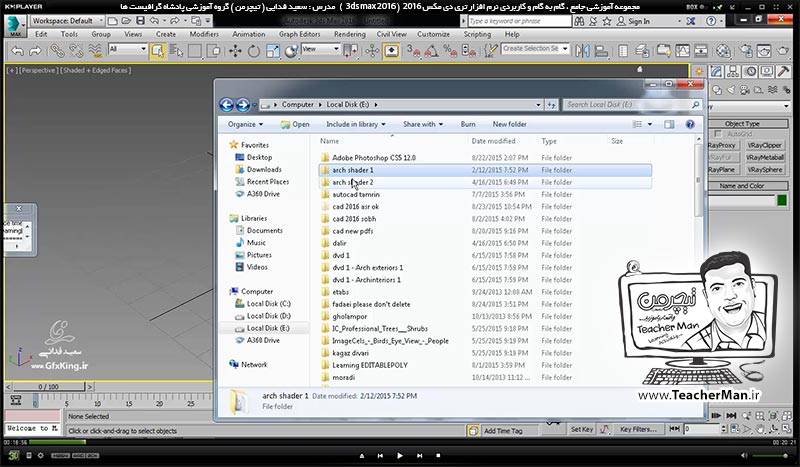Open the Modify panel tab icon
800x467 pixels.
(716, 71)
